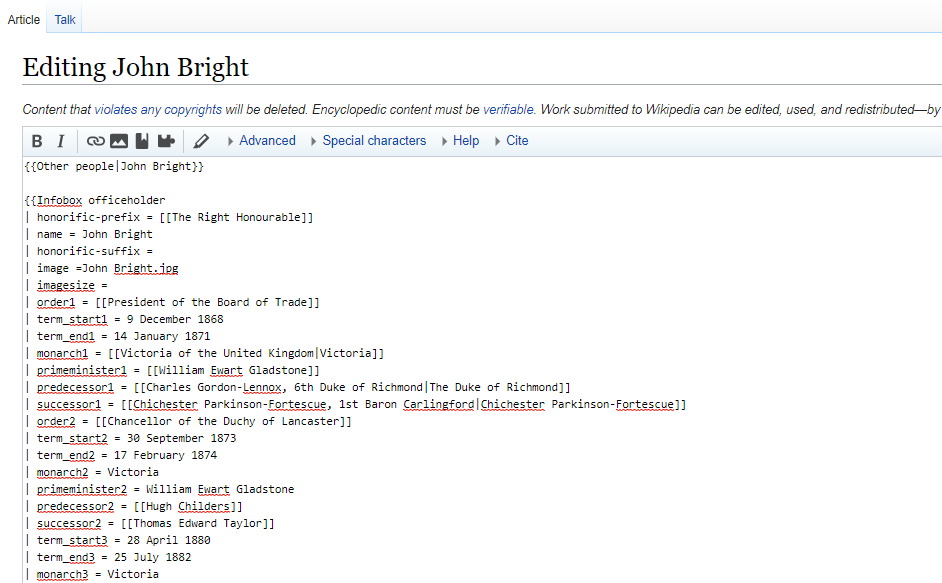This screenshot has height=583, width=942.
Task: Click the monarch3 = Victoria line
Action: point(91,575)
